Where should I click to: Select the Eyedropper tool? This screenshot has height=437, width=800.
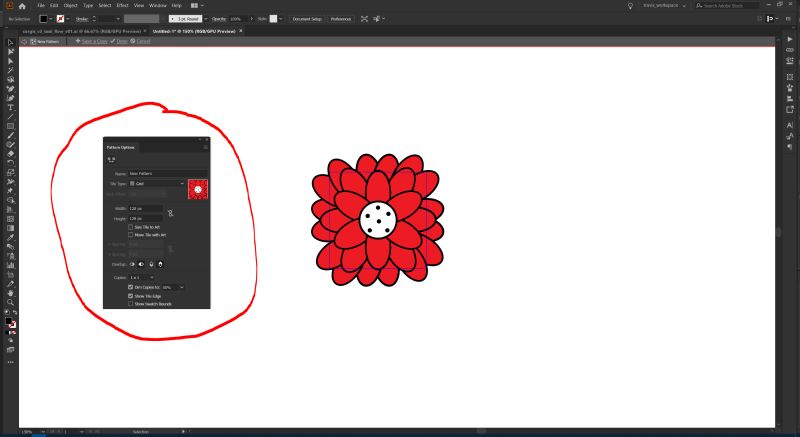10,238
